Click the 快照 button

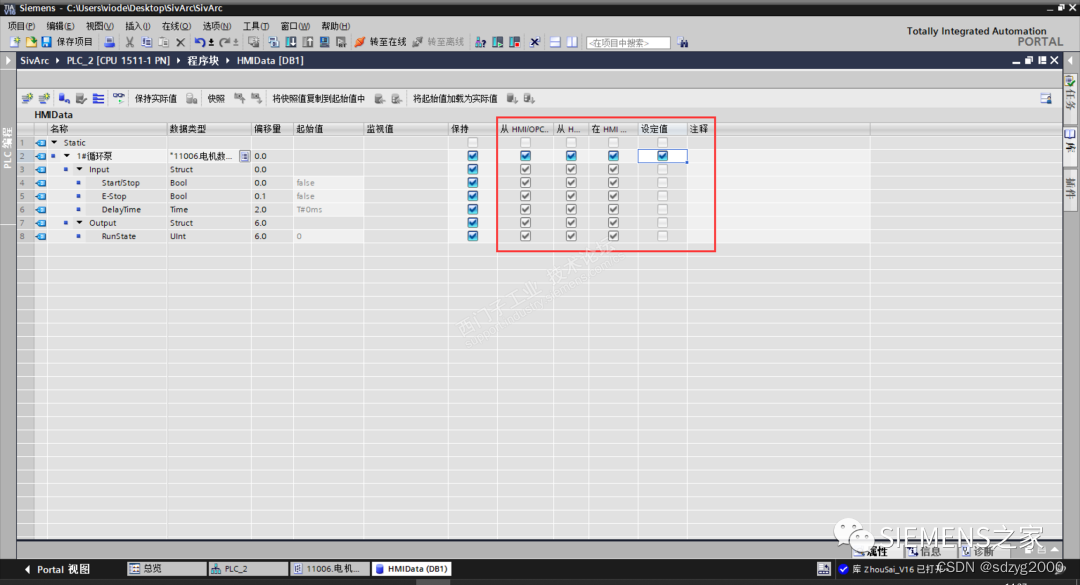click(216, 99)
